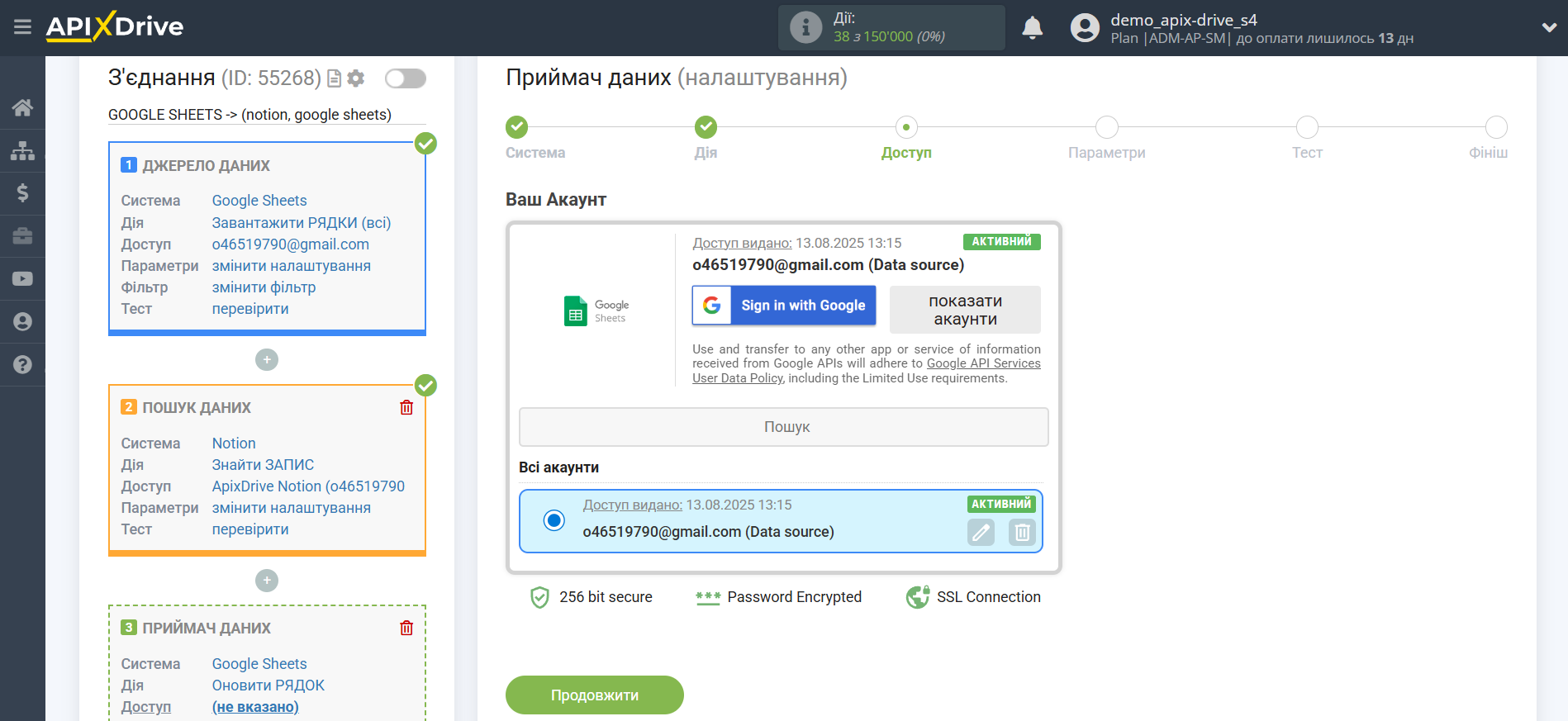Click the Notion system link
The width and height of the screenshot is (1568, 721).
click(234, 444)
